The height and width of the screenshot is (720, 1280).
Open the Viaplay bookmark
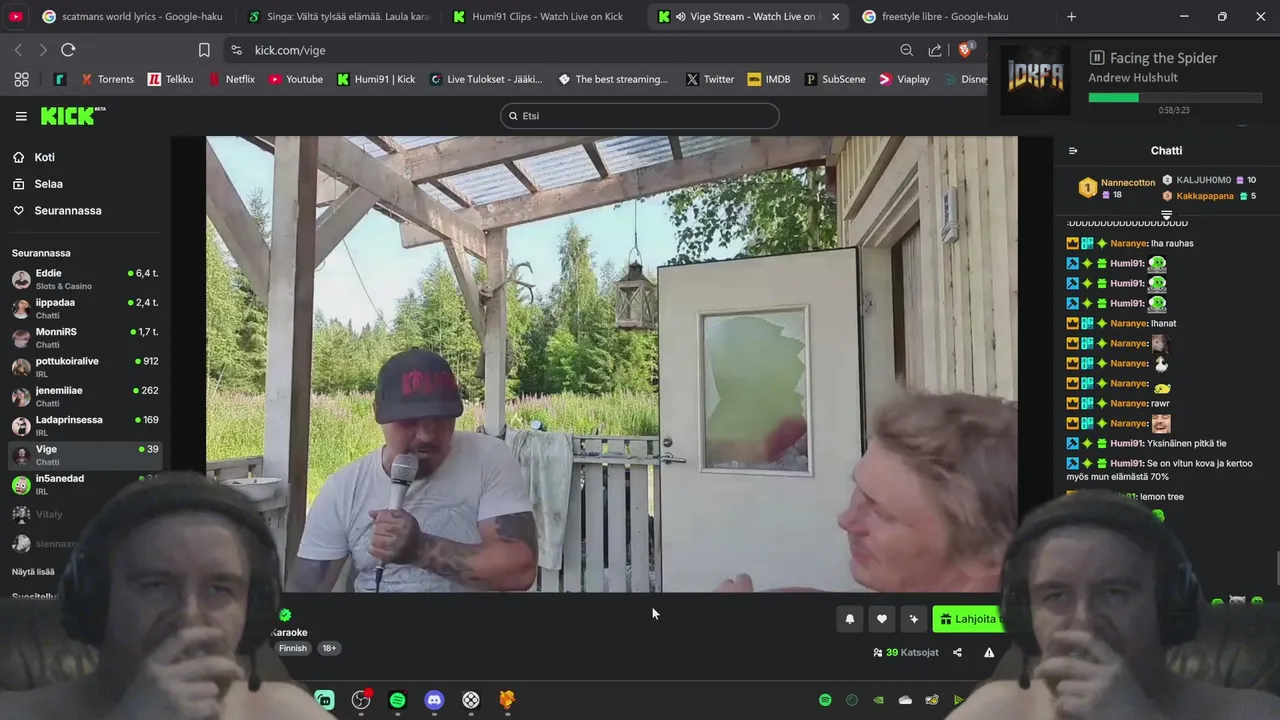[905, 79]
